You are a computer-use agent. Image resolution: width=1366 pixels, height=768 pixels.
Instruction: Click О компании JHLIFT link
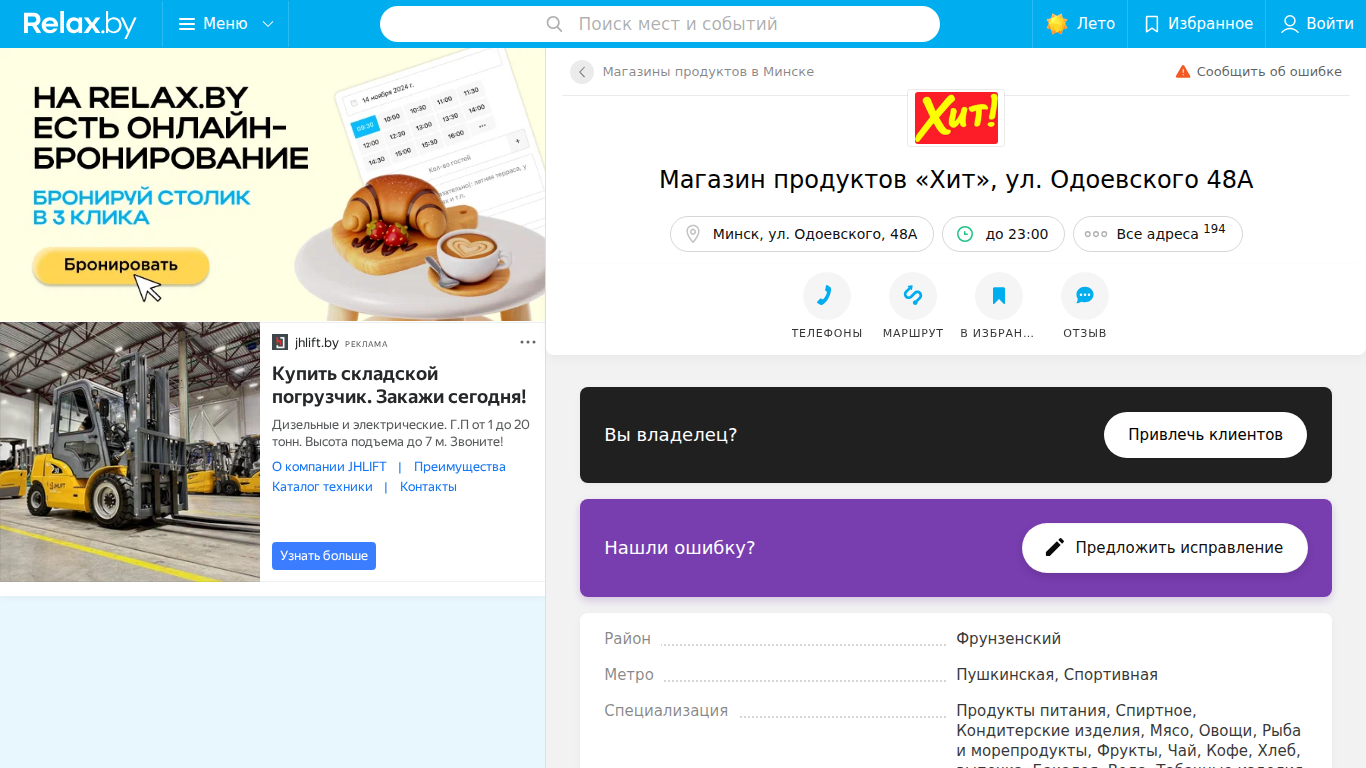click(329, 467)
